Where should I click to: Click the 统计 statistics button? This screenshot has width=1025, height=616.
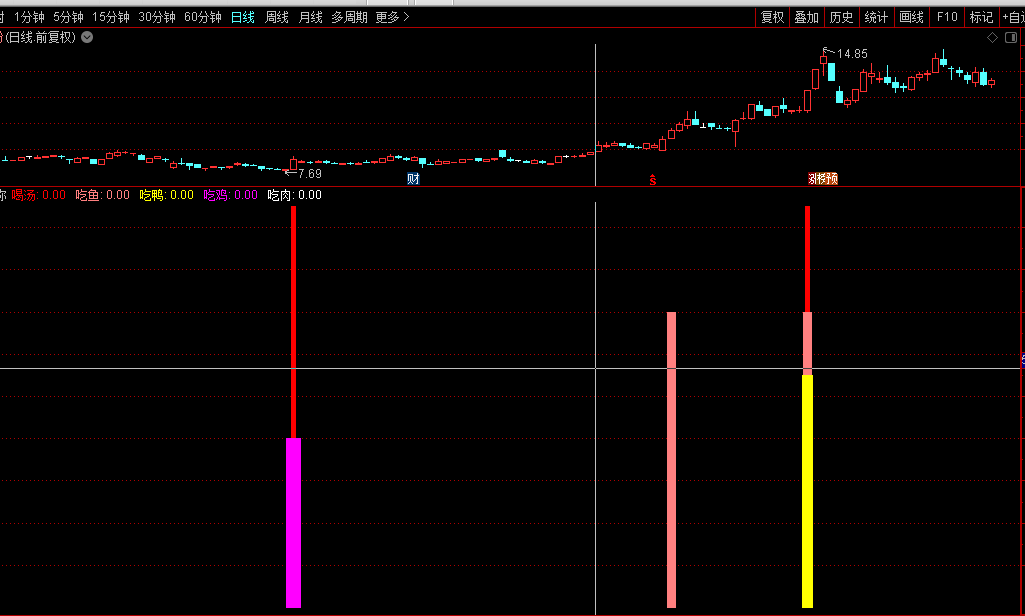click(x=876, y=17)
